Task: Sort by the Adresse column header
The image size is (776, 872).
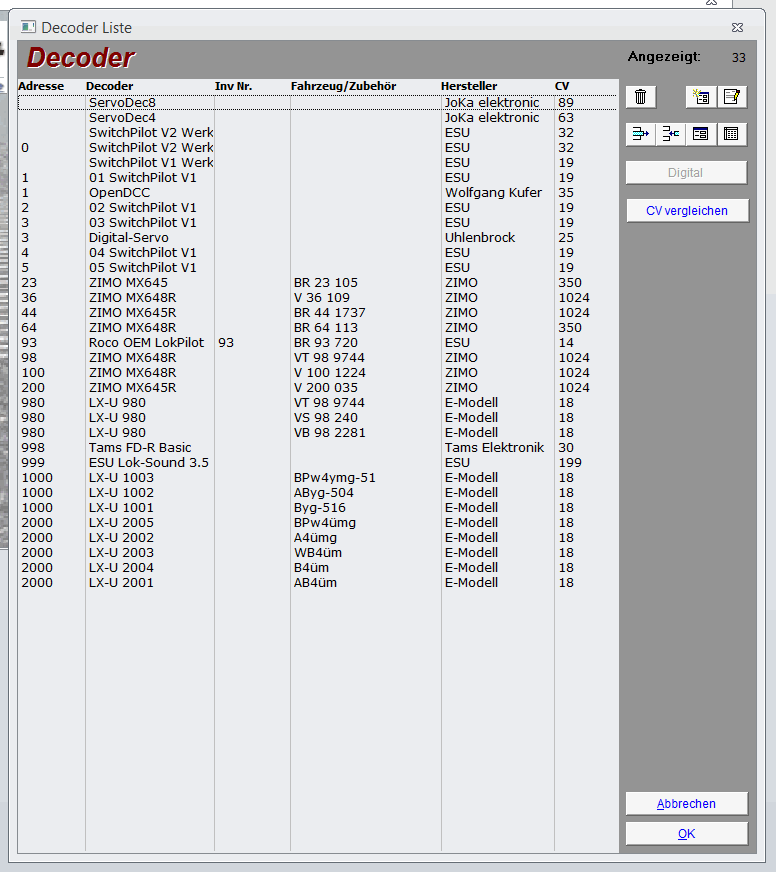Action: (x=41, y=86)
